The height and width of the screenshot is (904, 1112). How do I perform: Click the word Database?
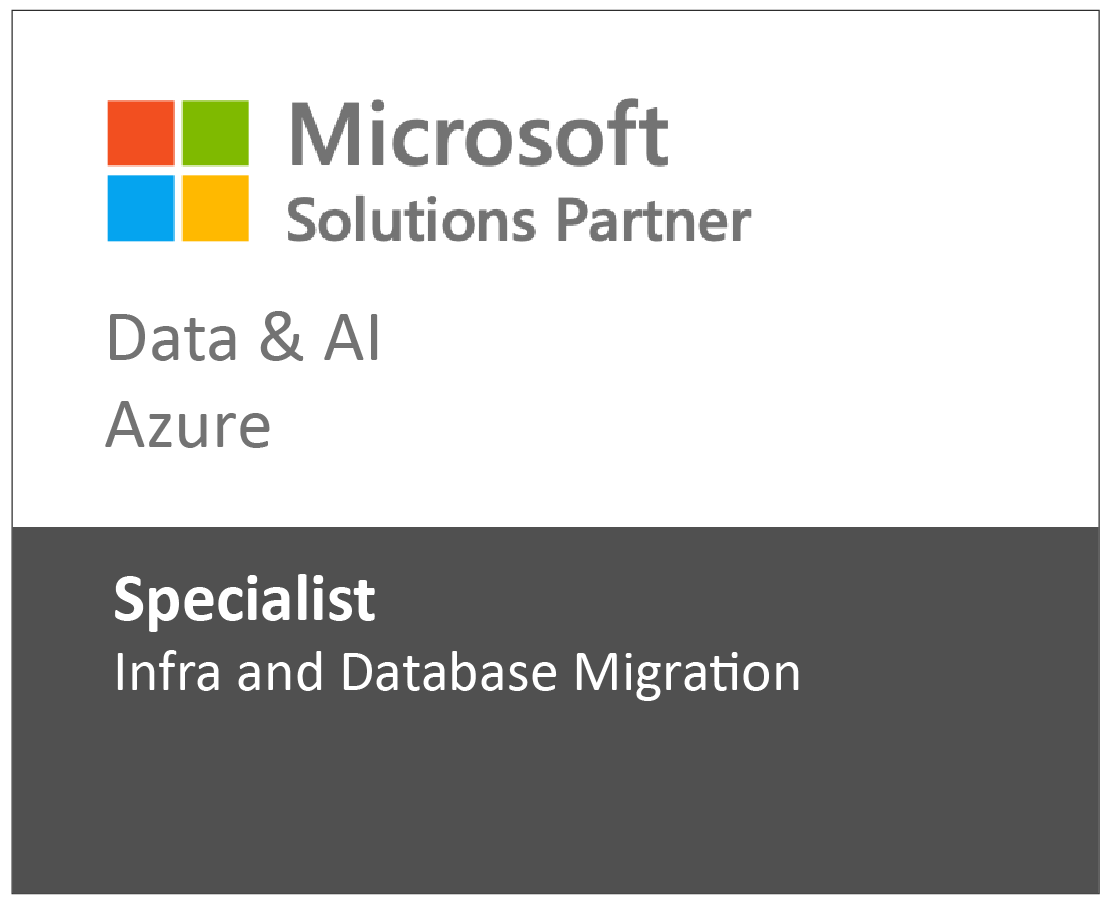pos(449,671)
